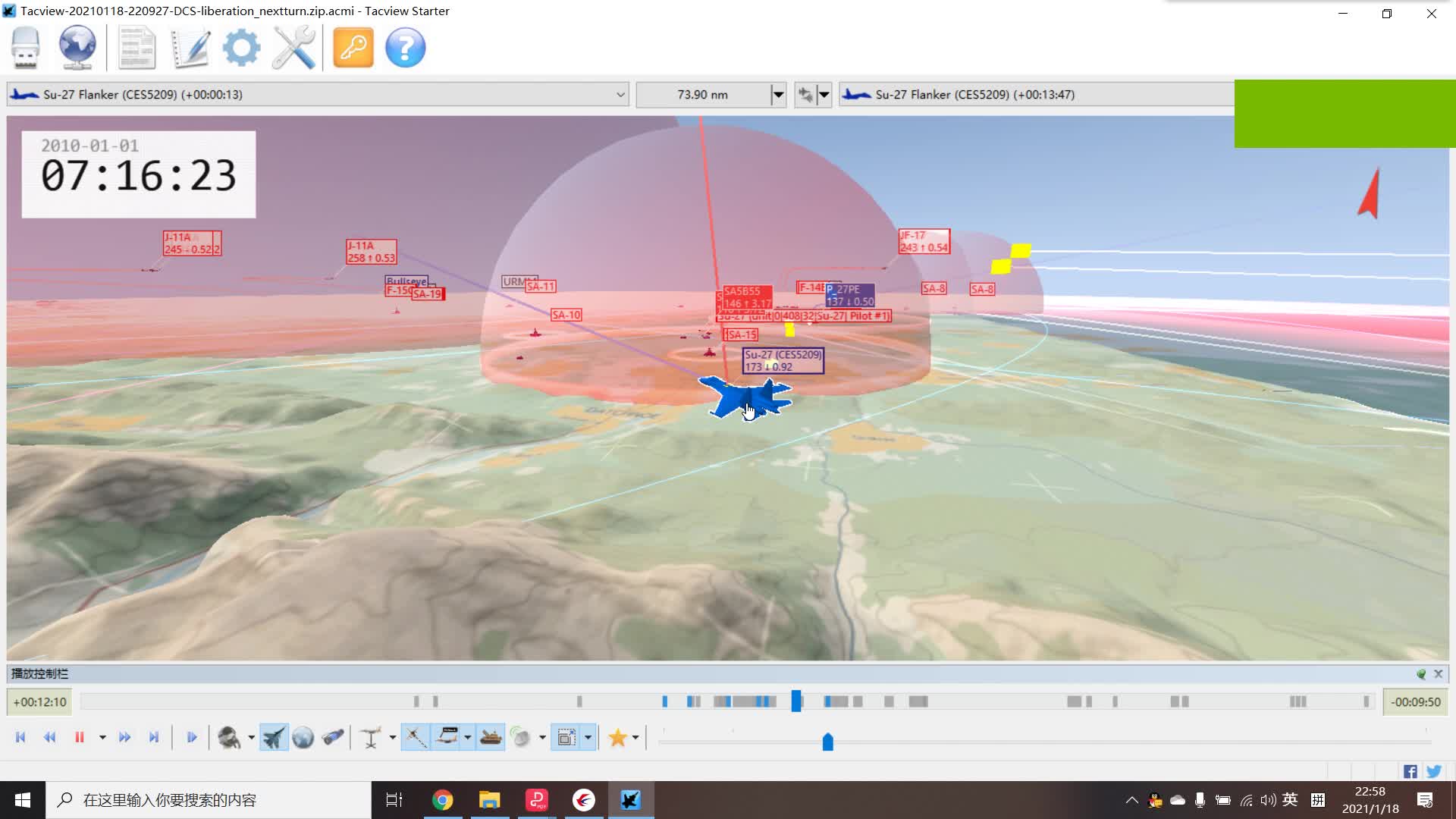
Task: Jump to end of the recording
Action: point(154,737)
